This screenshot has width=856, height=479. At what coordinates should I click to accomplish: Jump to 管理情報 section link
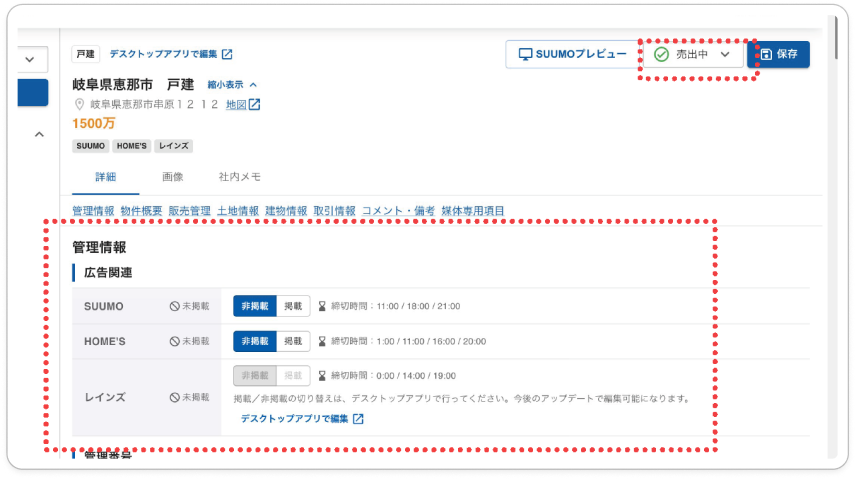tap(93, 211)
